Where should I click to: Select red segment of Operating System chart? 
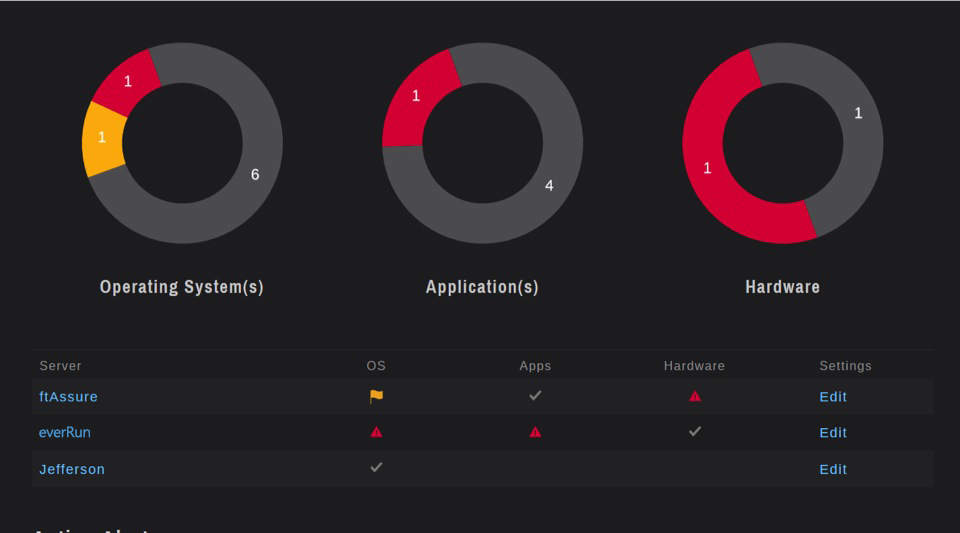[x=127, y=82]
